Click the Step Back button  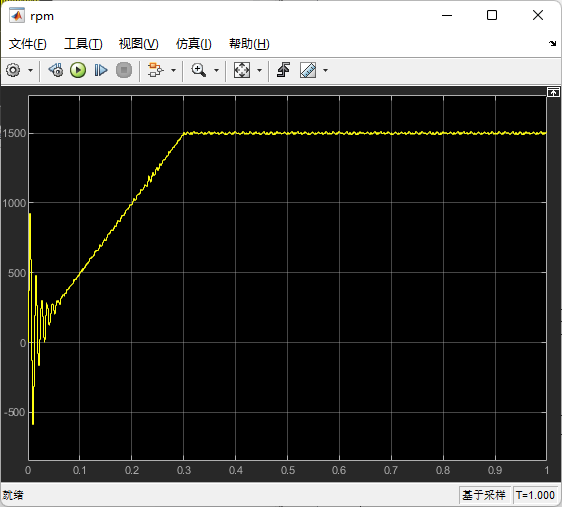(56, 70)
